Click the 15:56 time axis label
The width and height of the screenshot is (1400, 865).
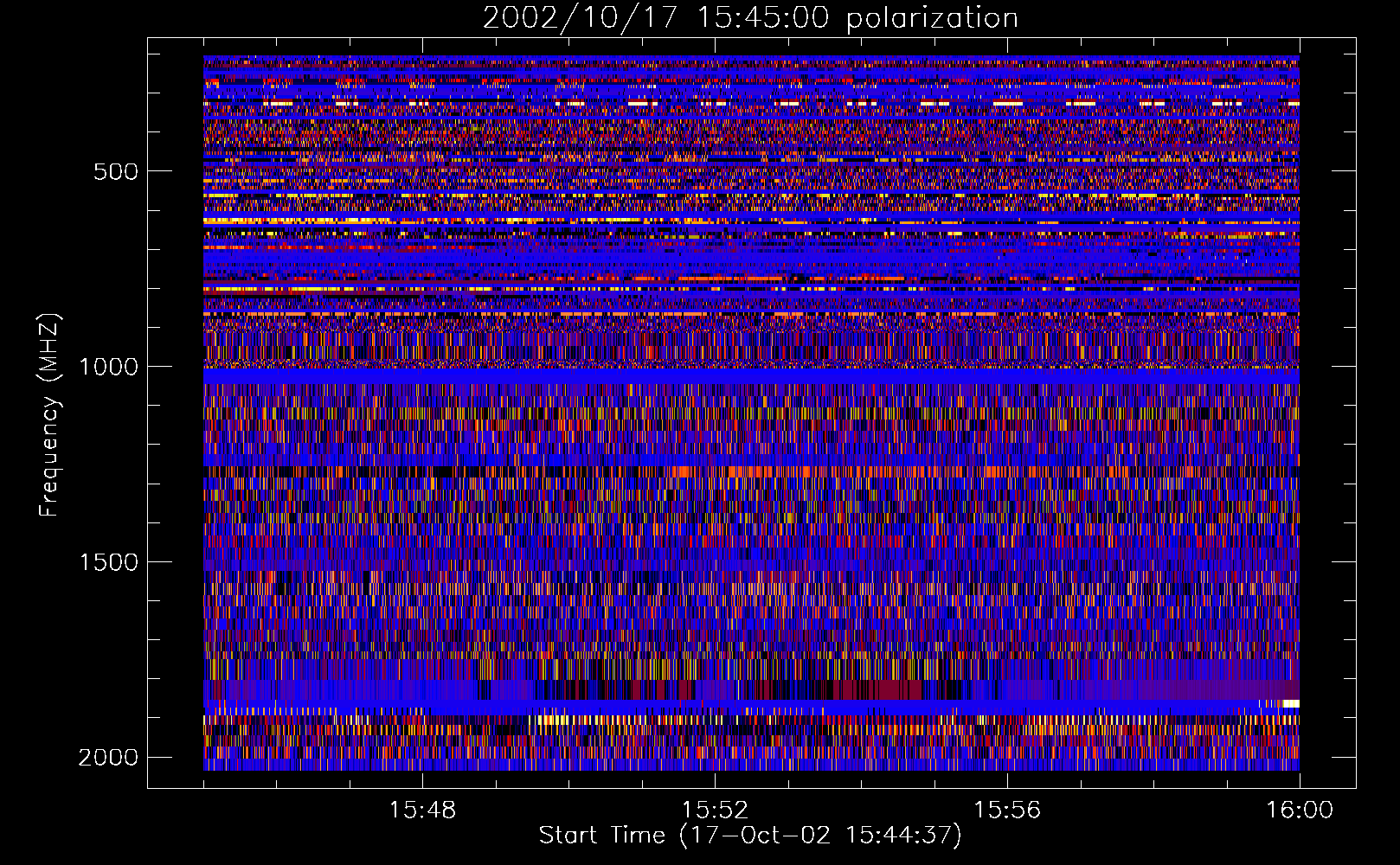pyautogui.click(x=1007, y=811)
